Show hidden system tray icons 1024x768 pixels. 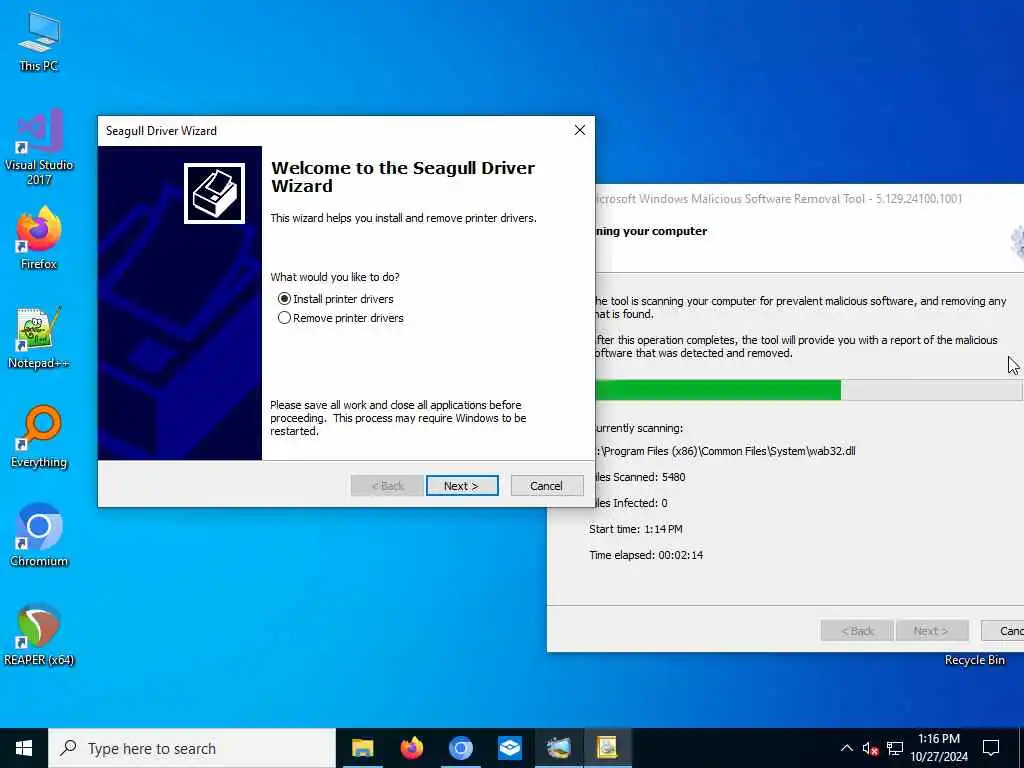pos(846,748)
